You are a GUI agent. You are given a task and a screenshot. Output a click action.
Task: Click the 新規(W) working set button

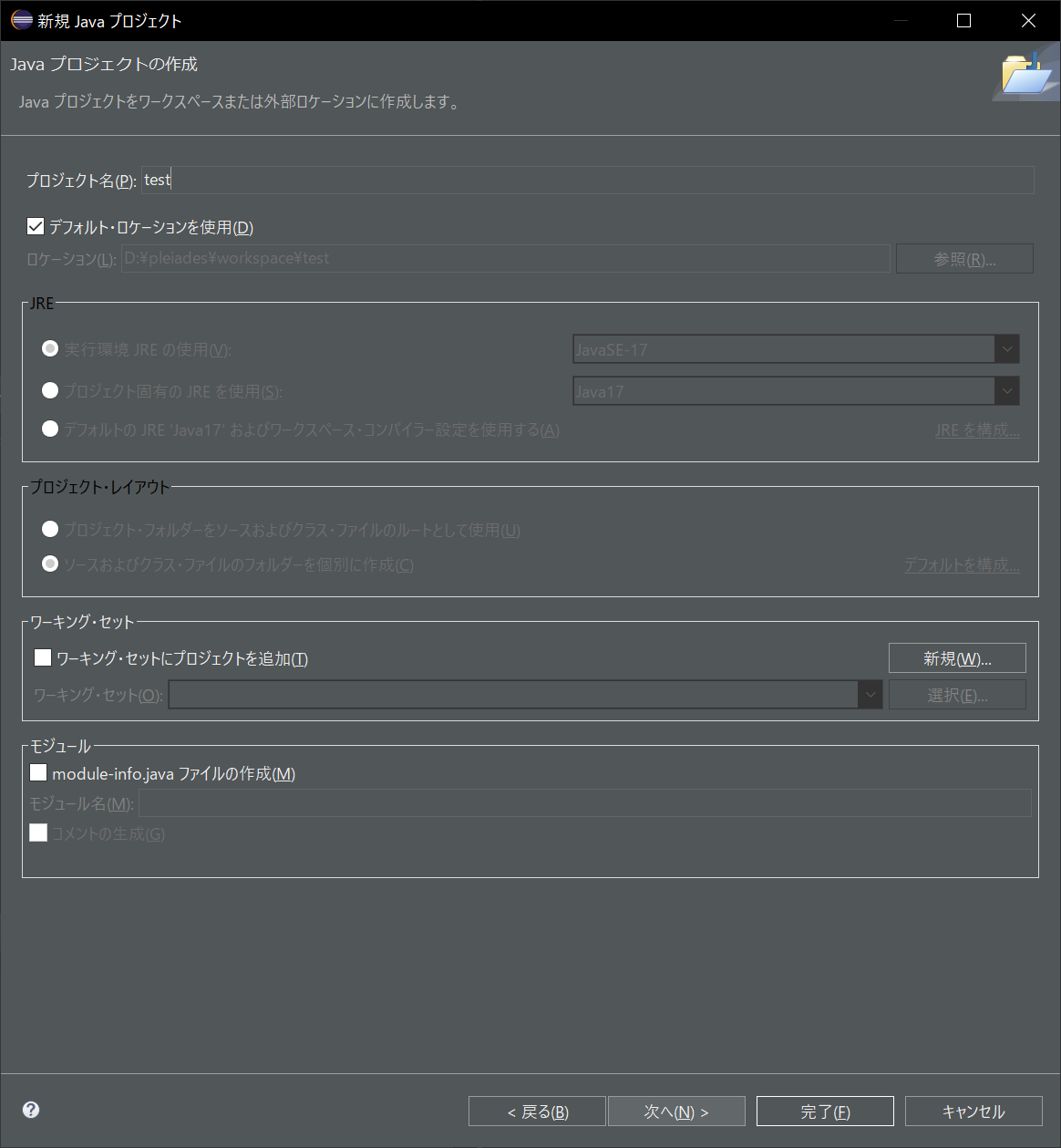pos(956,657)
